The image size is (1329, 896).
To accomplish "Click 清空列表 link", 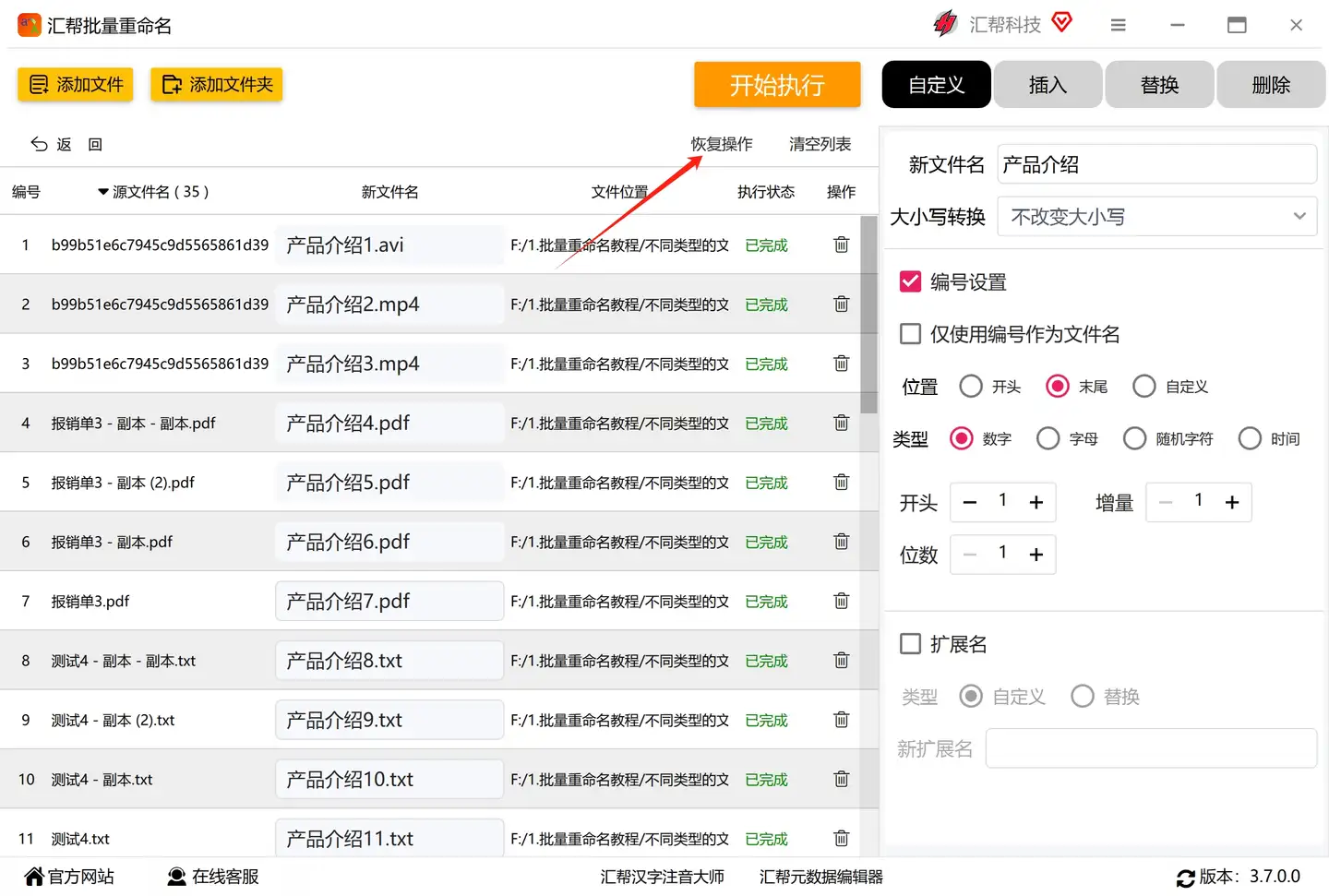I will pos(820,144).
